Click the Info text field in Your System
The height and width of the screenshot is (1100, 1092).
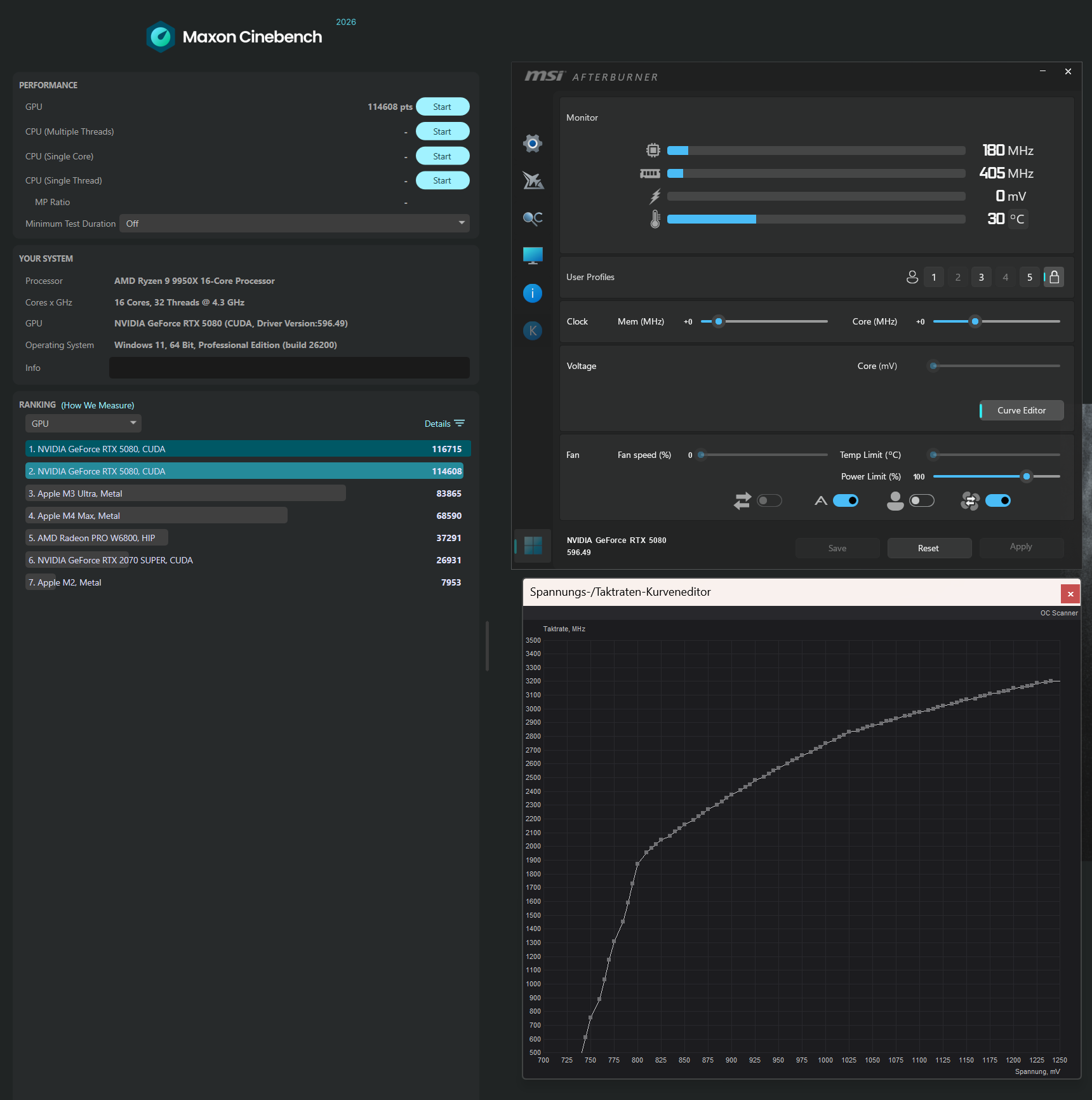click(x=290, y=368)
